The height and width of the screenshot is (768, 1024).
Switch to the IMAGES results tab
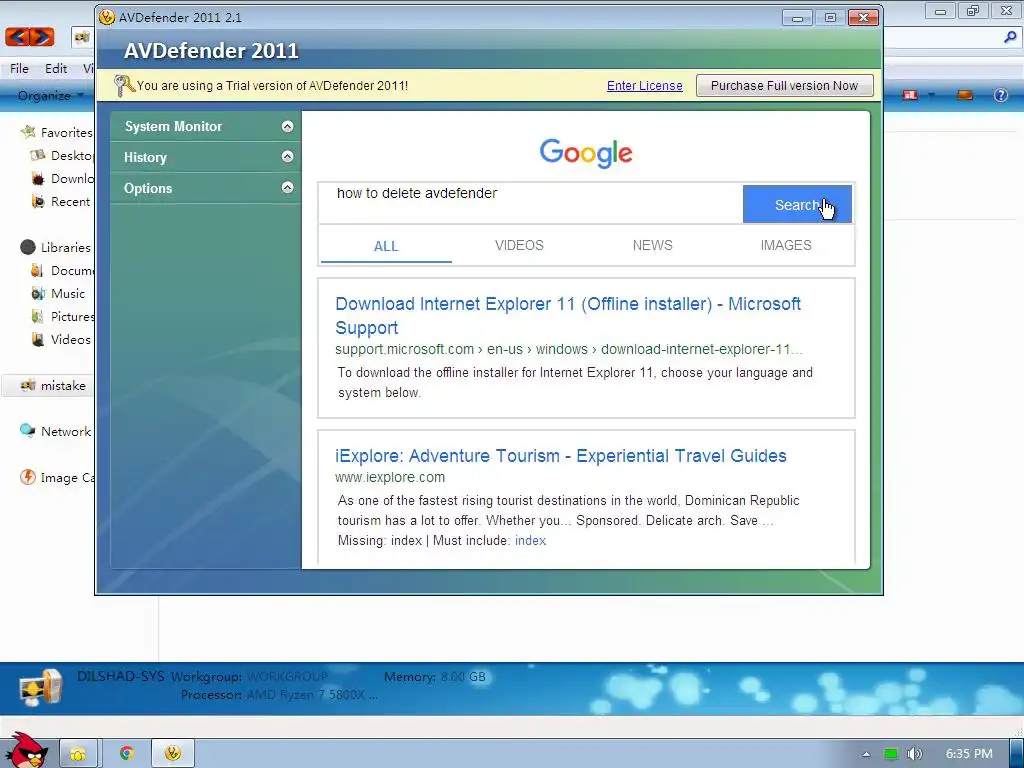(786, 246)
